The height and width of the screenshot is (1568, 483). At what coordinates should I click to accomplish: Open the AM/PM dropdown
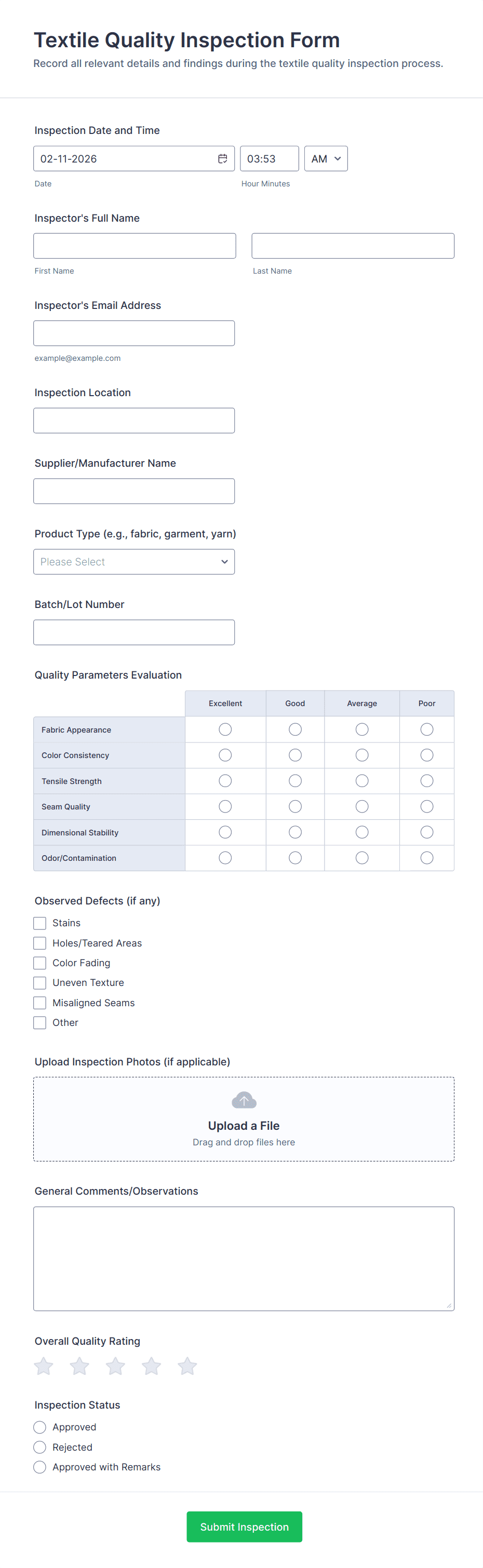326,159
